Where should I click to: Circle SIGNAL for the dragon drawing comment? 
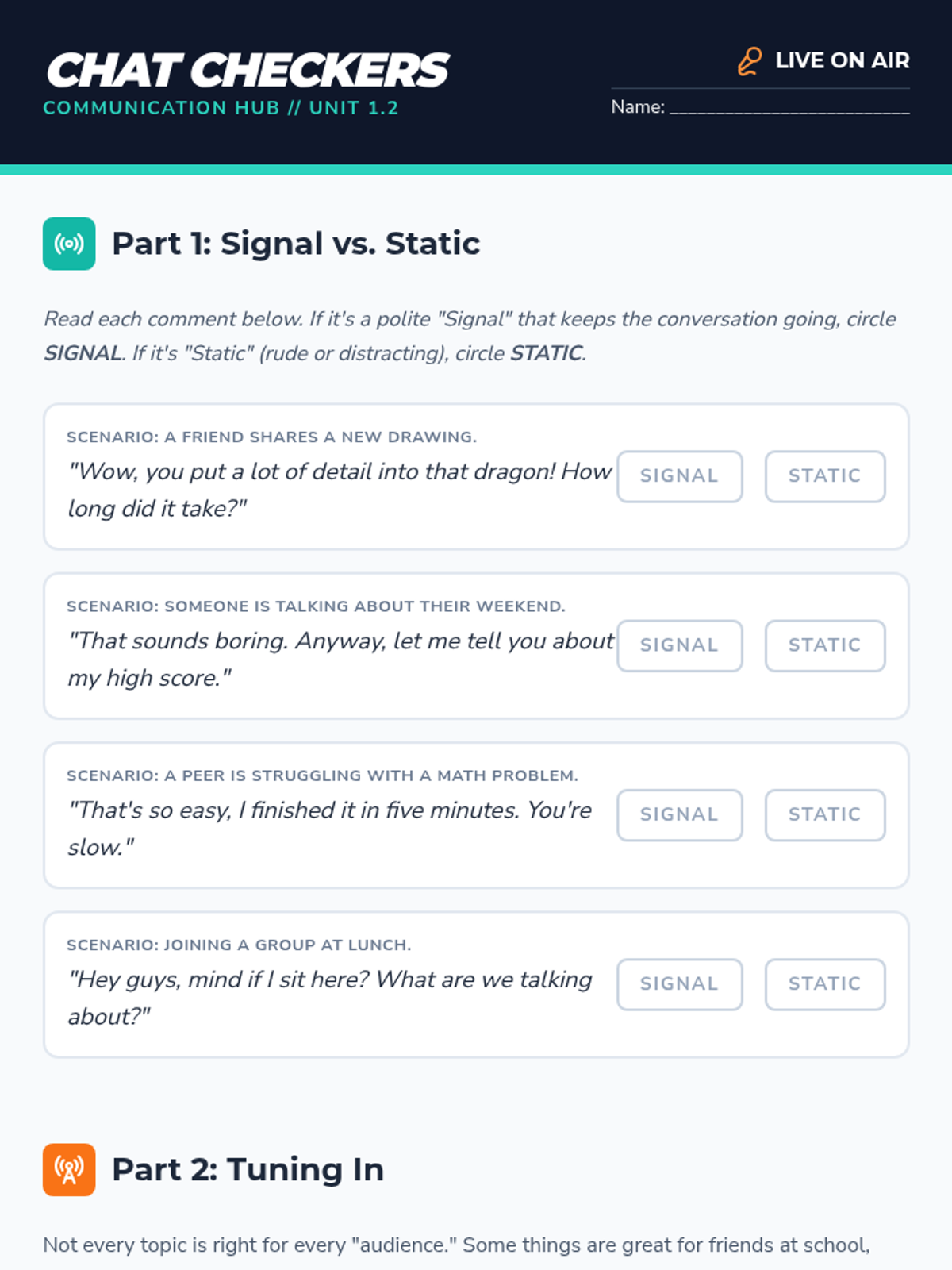679,476
